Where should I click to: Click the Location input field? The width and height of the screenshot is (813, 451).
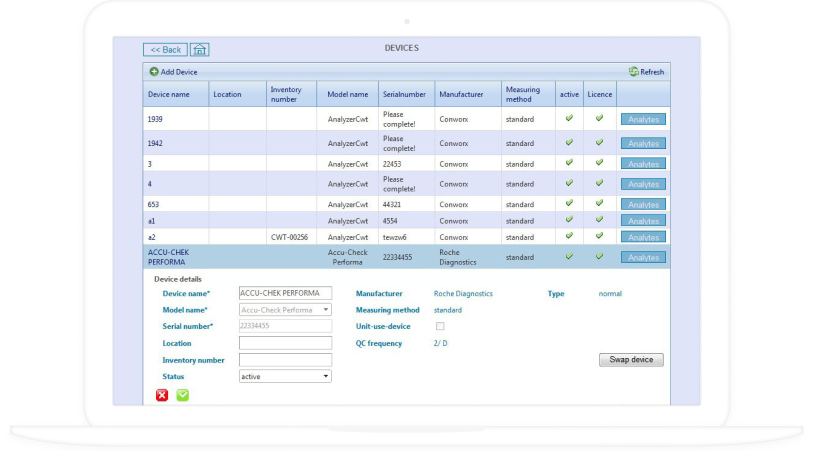pyautogui.click(x=285, y=343)
